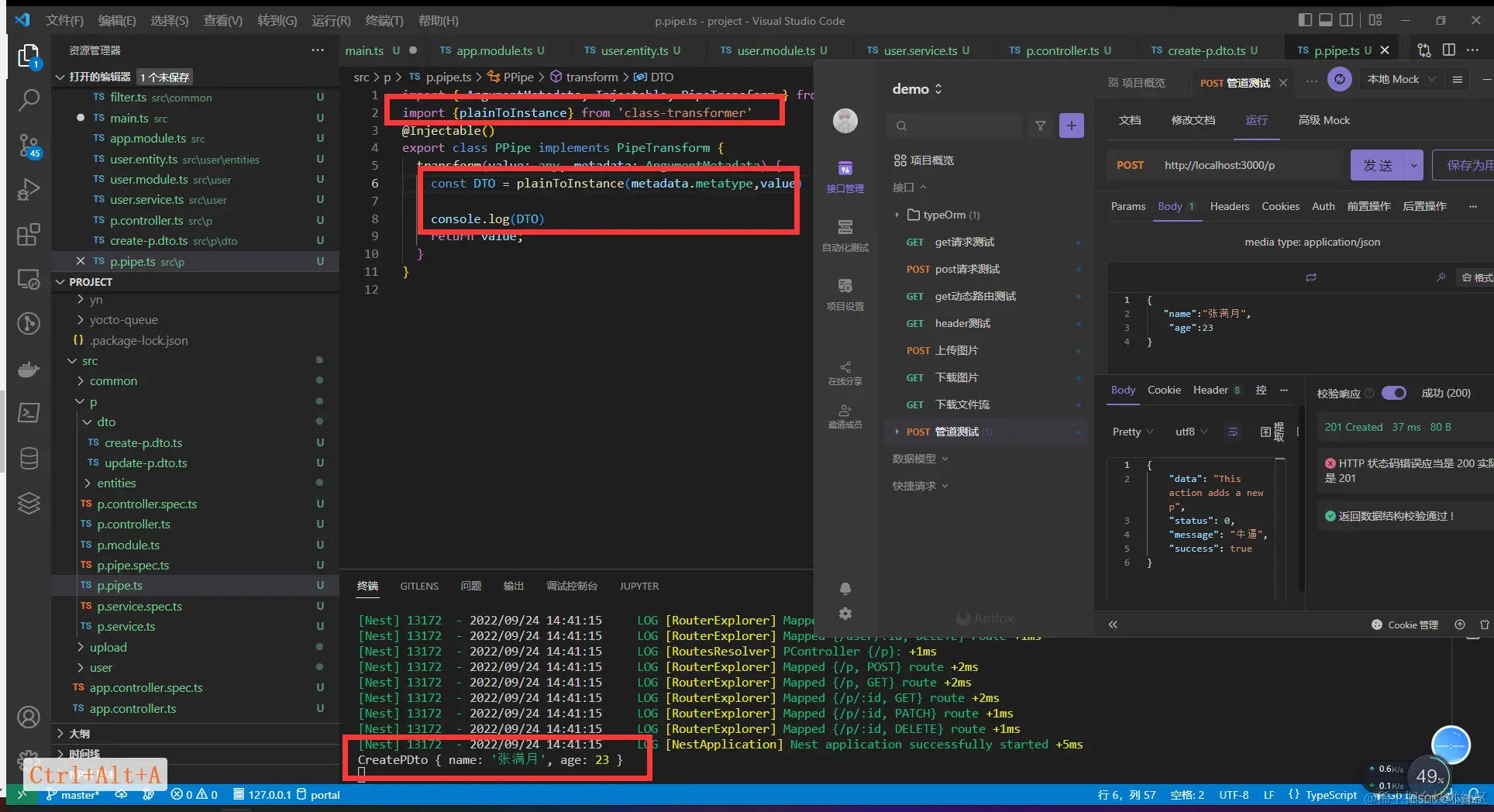1494x812 pixels.
Task: Click the errors and warnings status indicator
Action: tap(194, 795)
